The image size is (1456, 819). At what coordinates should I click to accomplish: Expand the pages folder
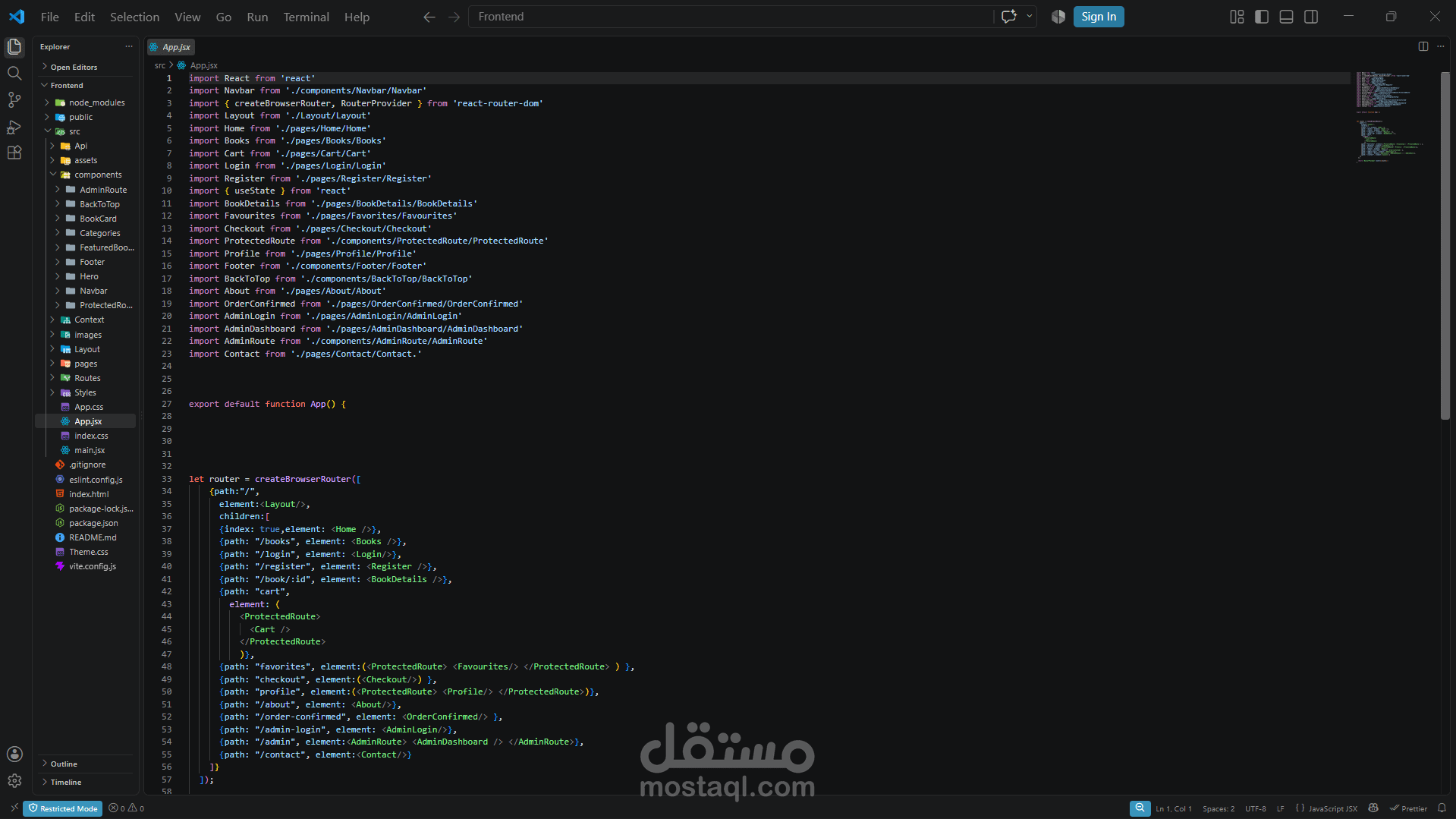point(86,364)
